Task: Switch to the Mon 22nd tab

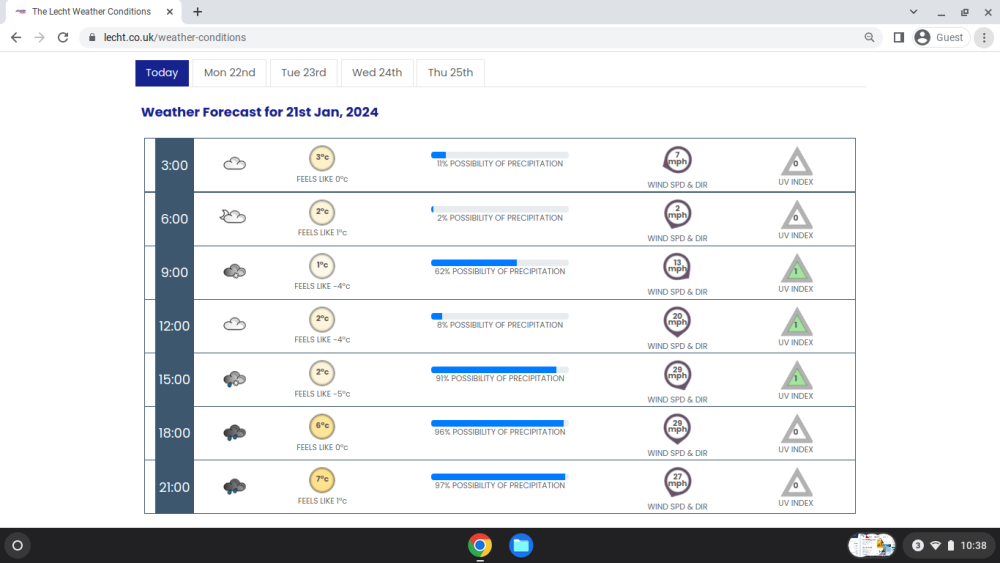Action: 230,73
